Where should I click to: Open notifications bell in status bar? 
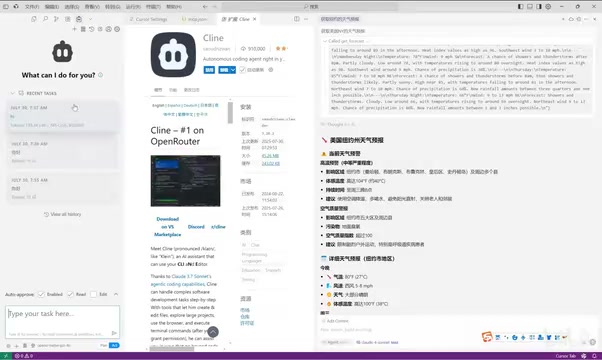[x=594, y=356]
